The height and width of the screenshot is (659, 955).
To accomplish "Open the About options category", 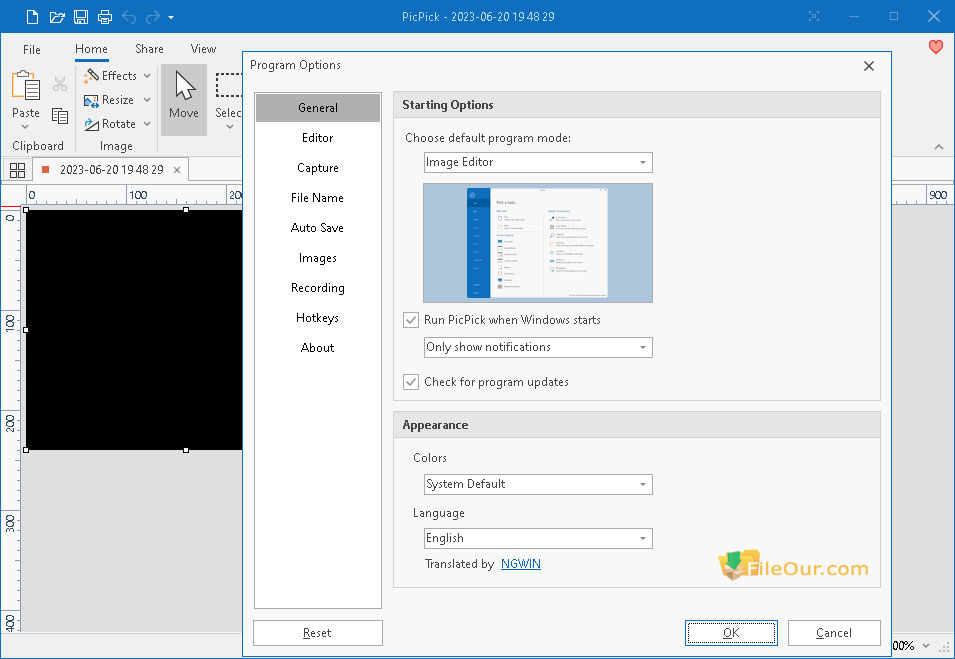I will [318, 348].
